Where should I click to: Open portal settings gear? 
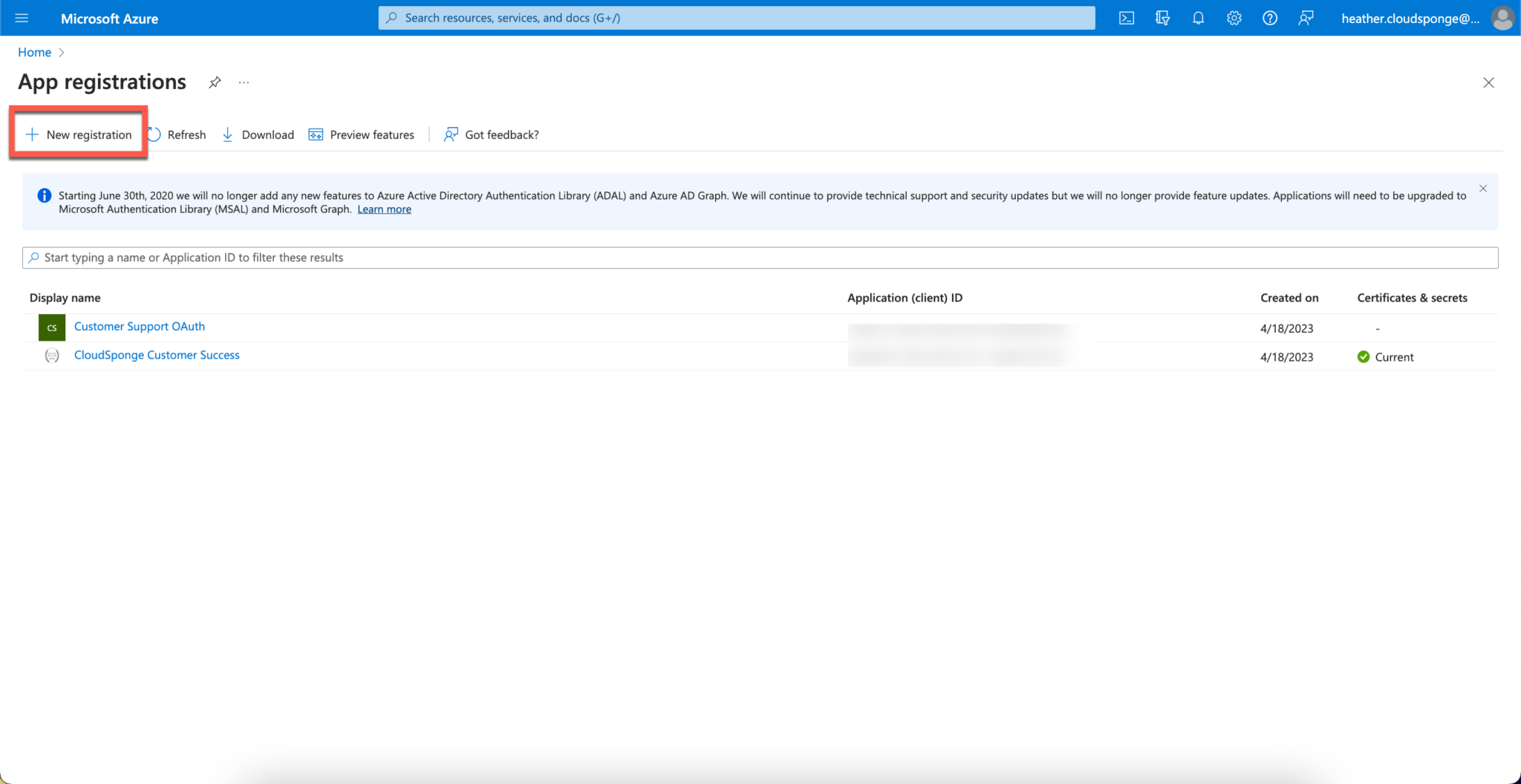pyautogui.click(x=1234, y=17)
